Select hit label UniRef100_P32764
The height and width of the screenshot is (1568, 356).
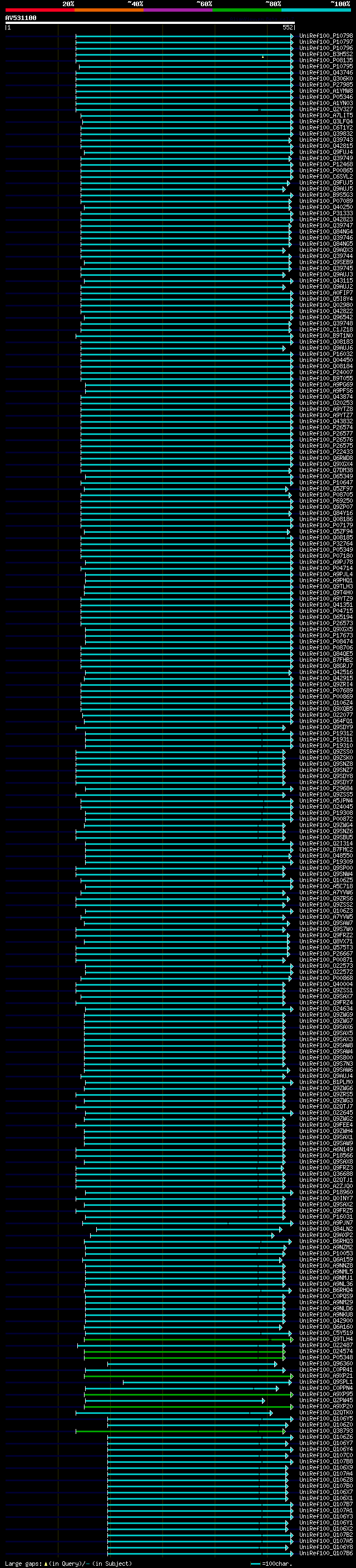[x=326, y=543]
